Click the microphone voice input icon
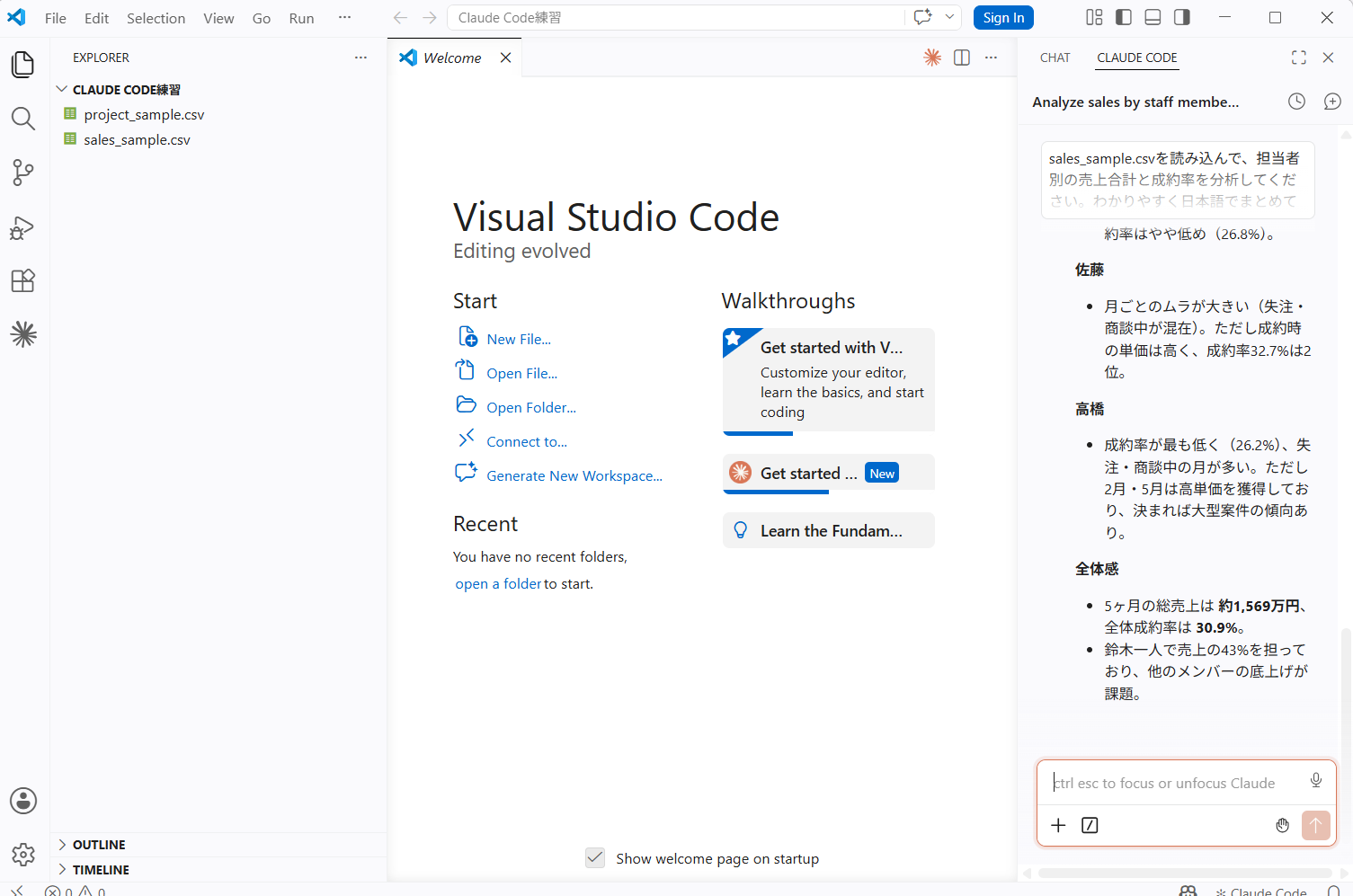 pos(1316,780)
